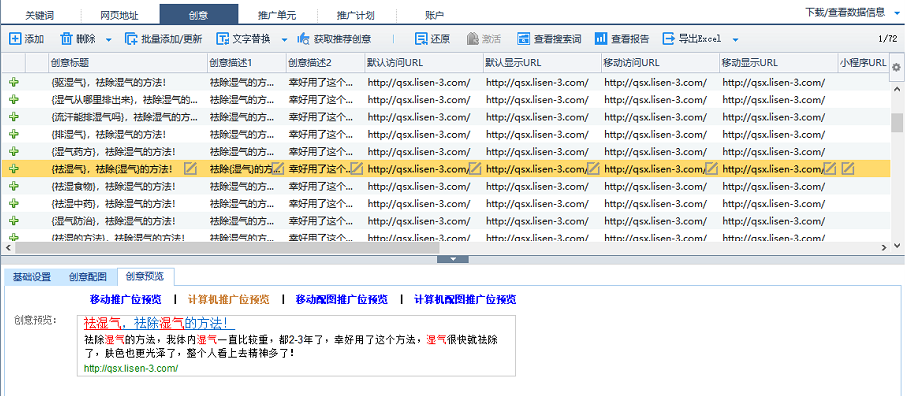Open the column settings gear icon
The width and height of the screenshot is (905, 396).
click(896, 67)
